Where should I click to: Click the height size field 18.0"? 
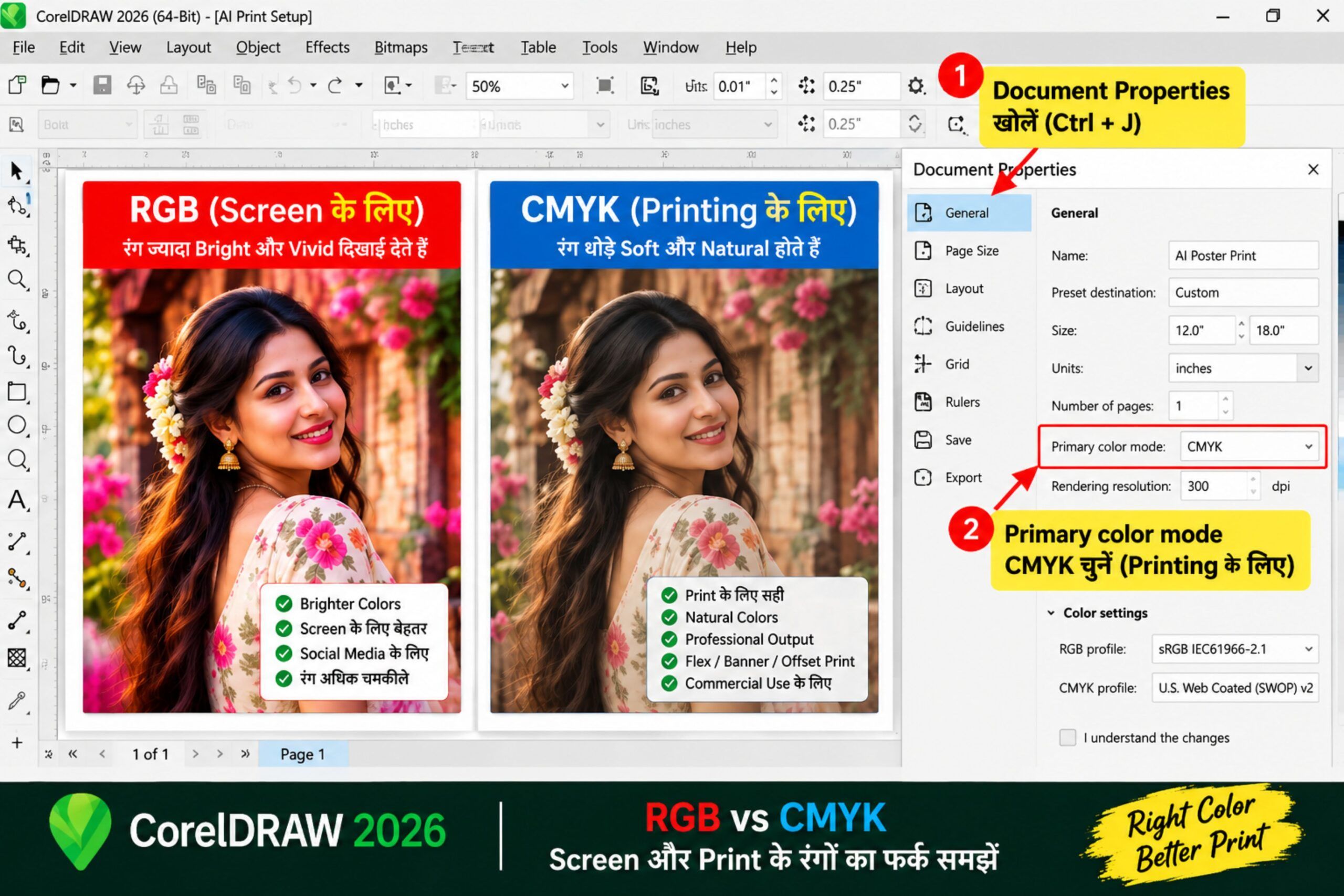coord(1284,330)
